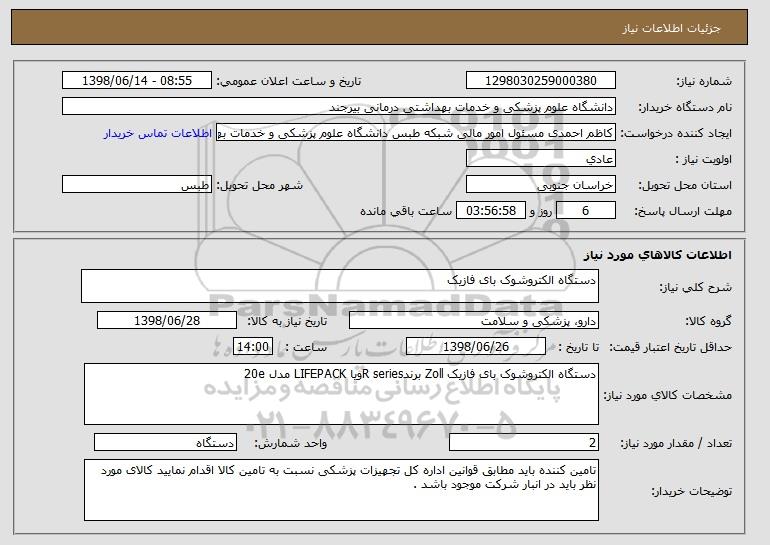Click the goods group field دارو، پزشکی و سلامت

[474, 321]
